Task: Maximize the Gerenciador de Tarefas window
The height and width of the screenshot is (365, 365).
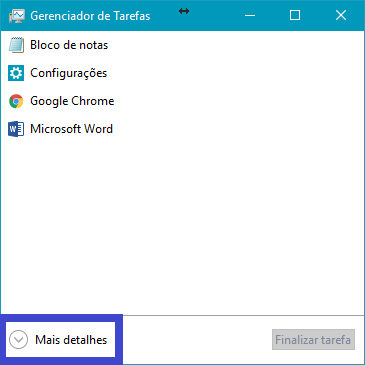Action: (x=295, y=15)
